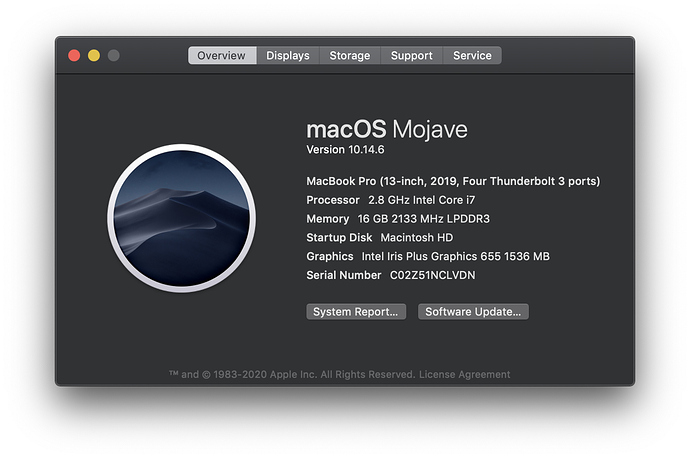The image size is (690, 459).
Task: Click the greyed-out zoom window button
Action: [x=114, y=55]
